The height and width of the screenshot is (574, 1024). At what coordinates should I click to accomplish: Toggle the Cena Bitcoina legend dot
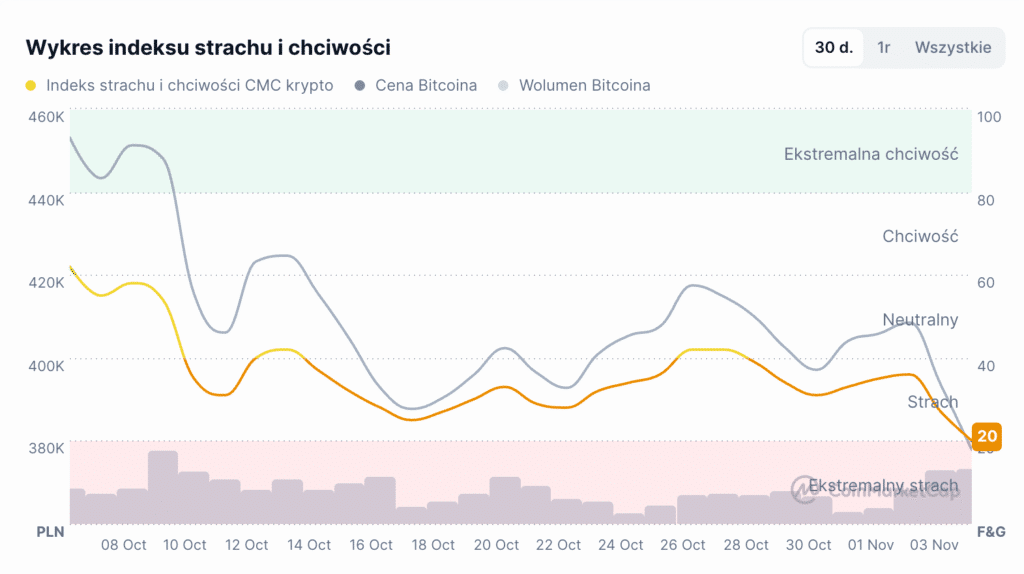coord(360,86)
